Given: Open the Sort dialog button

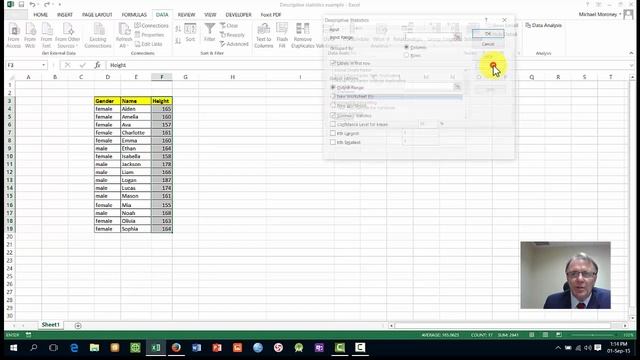Looking at the screenshot, I should click(190, 32).
